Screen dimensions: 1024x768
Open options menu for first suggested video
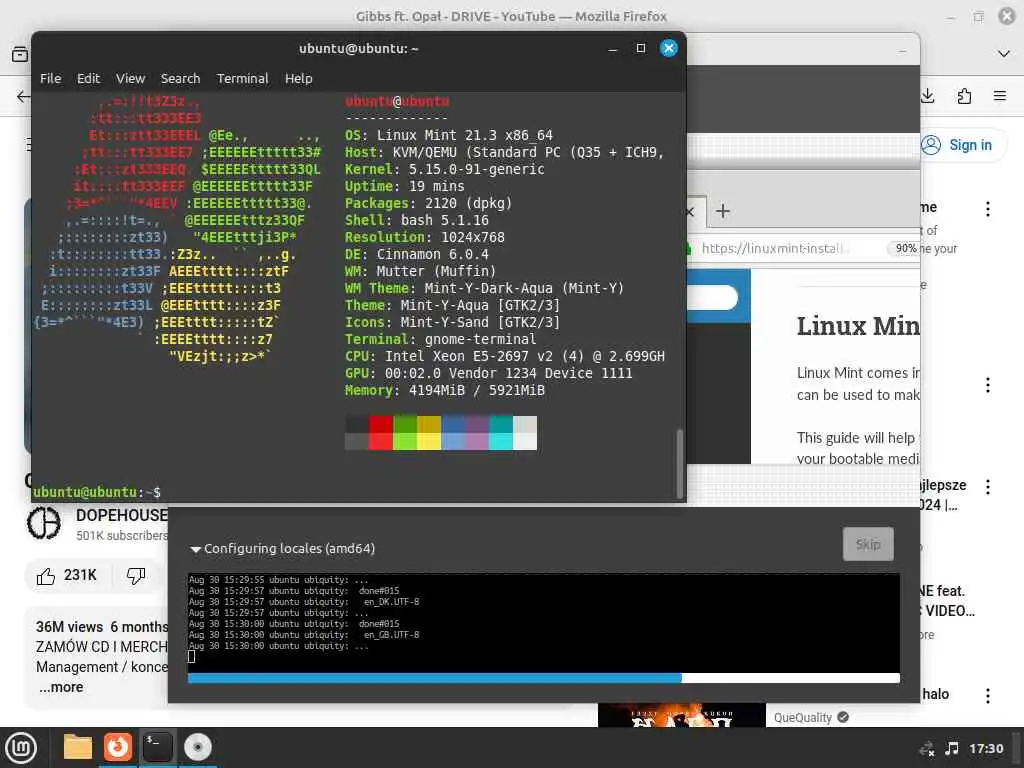coord(987,209)
